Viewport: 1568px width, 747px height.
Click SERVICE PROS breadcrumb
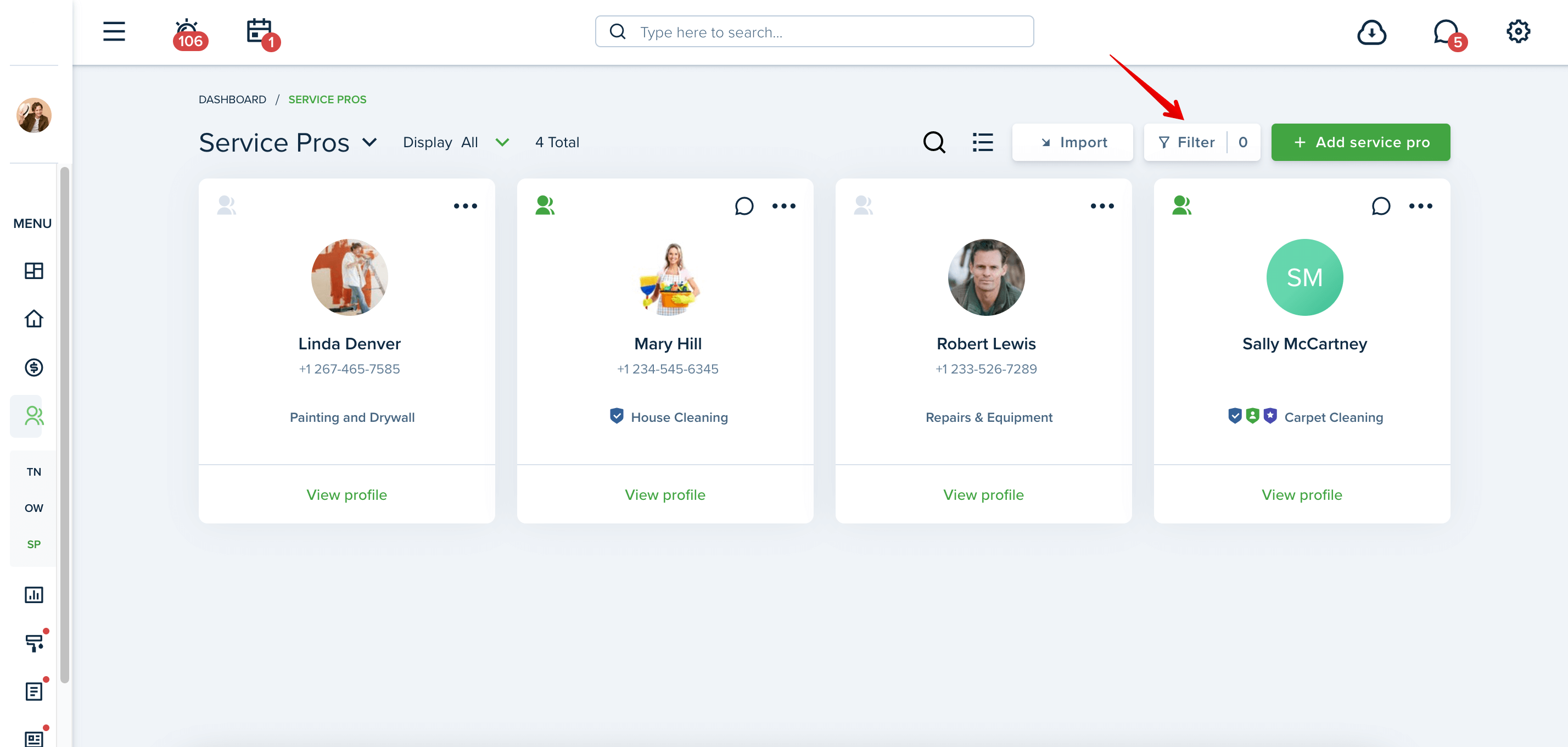(327, 99)
